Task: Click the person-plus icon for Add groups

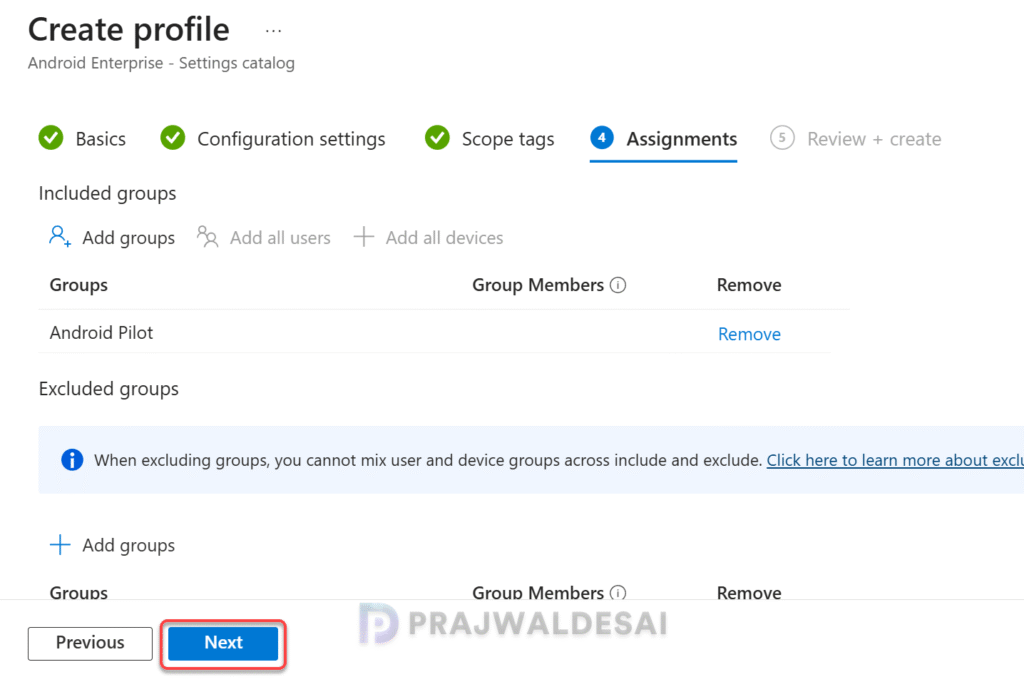Action: tap(60, 236)
